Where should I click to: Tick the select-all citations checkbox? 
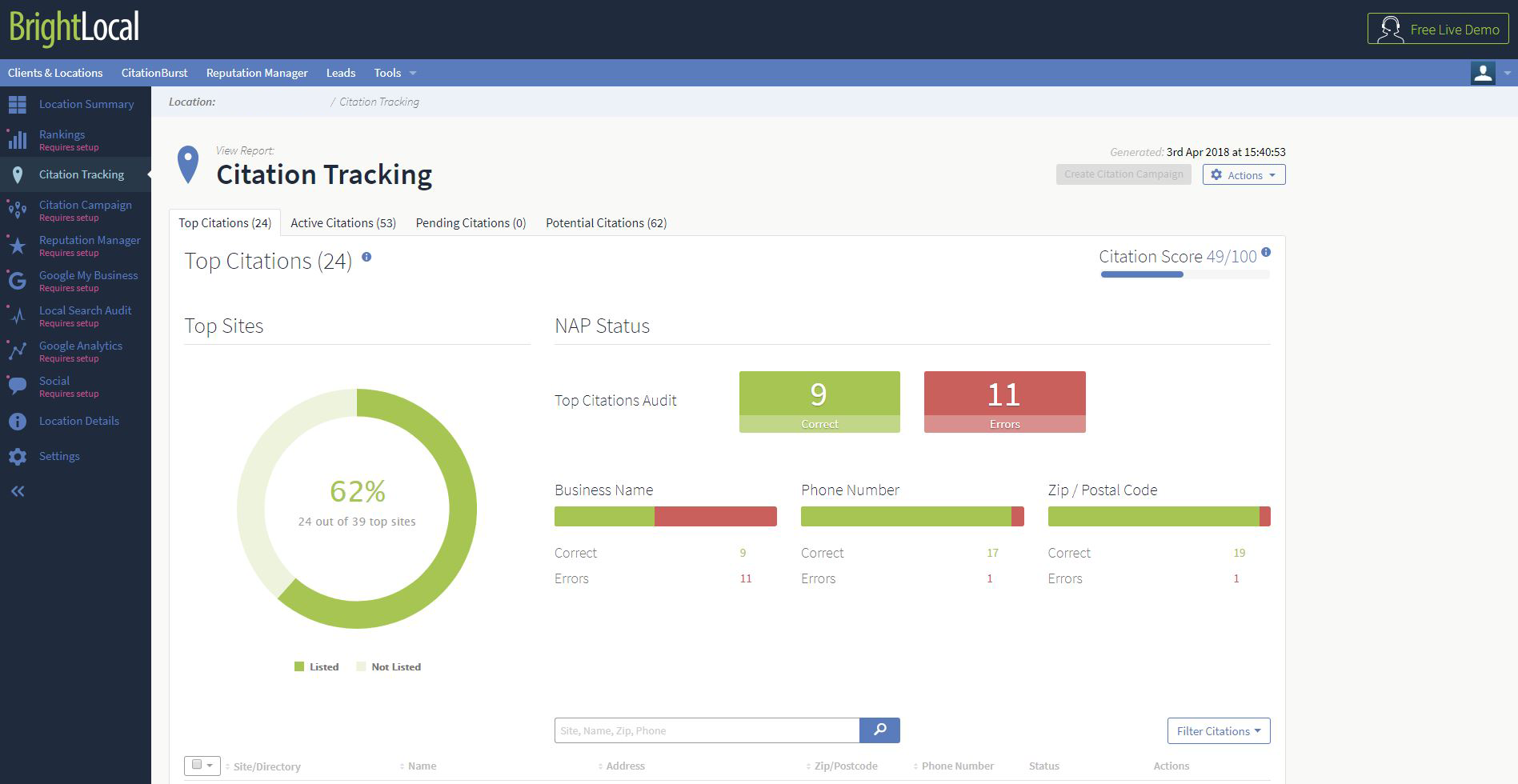tap(197, 765)
